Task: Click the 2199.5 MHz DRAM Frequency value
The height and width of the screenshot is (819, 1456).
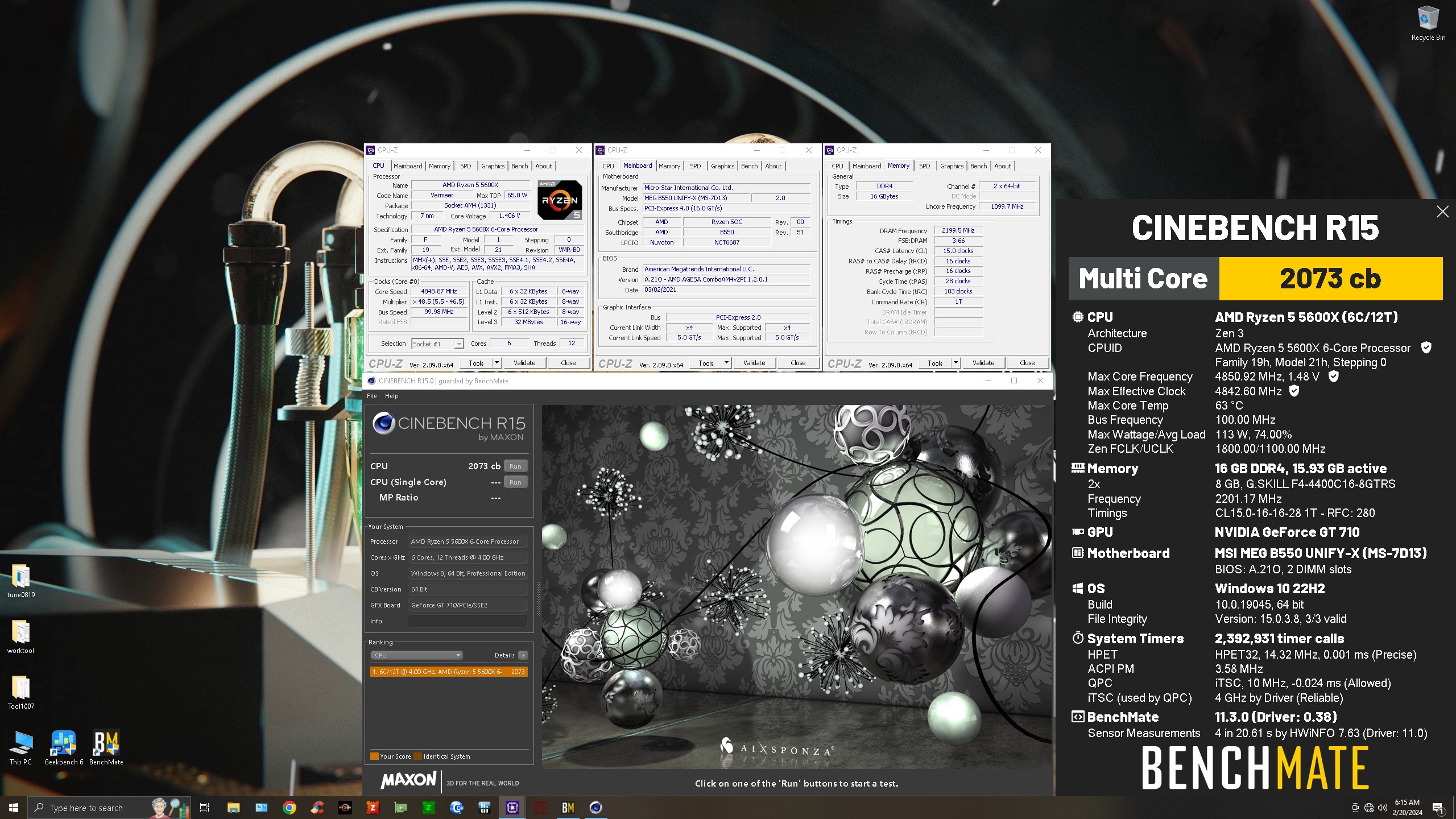Action: (x=958, y=230)
